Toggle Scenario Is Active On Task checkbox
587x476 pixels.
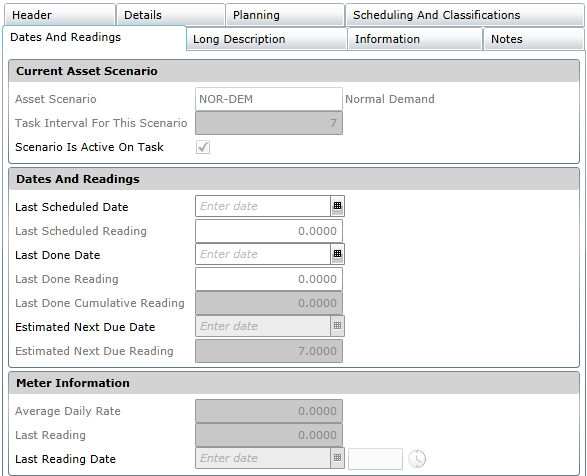pyautogui.click(x=203, y=147)
